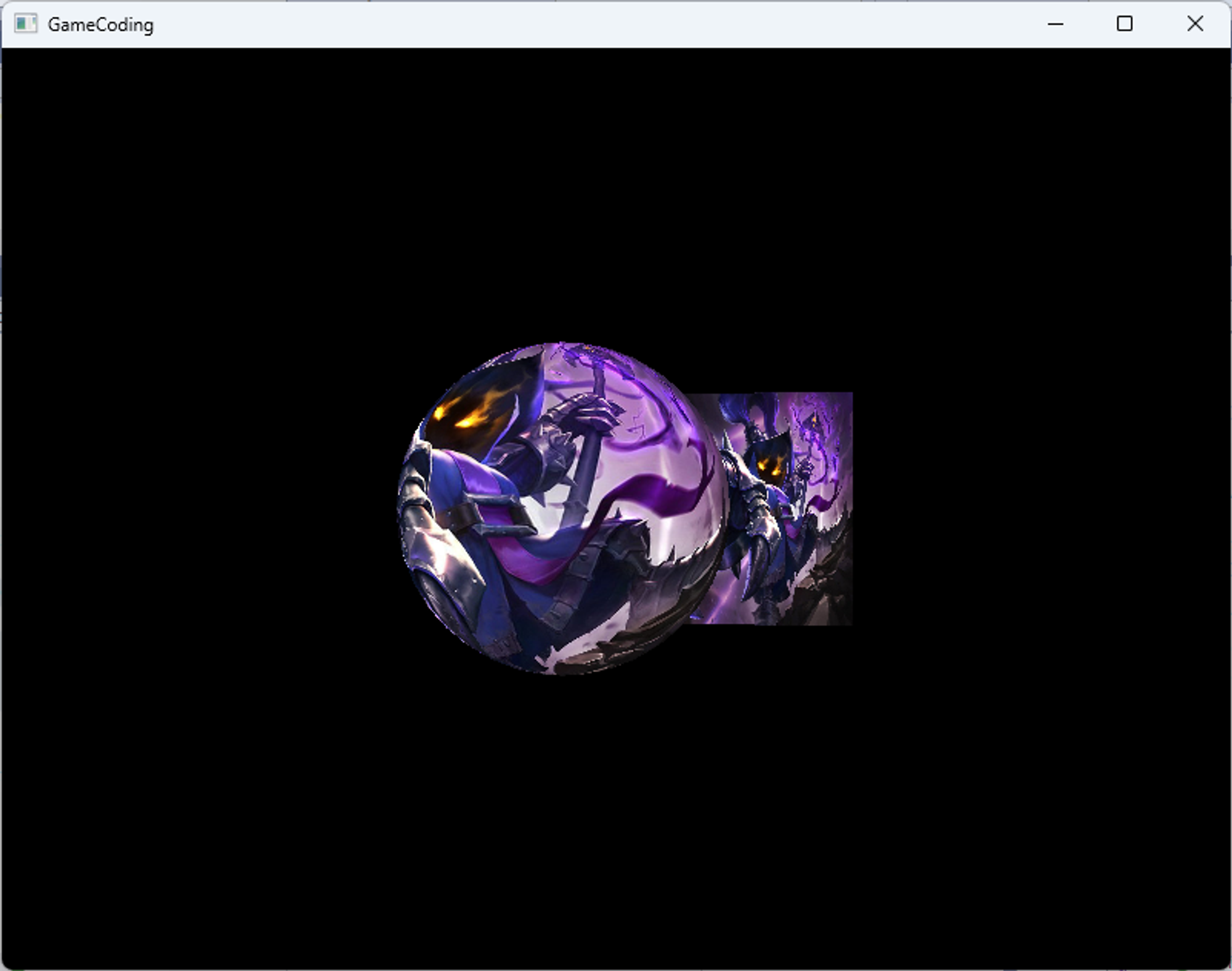1232x971 pixels.
Task: Minimize the GameCoding window
Action: click(1055, 24)
